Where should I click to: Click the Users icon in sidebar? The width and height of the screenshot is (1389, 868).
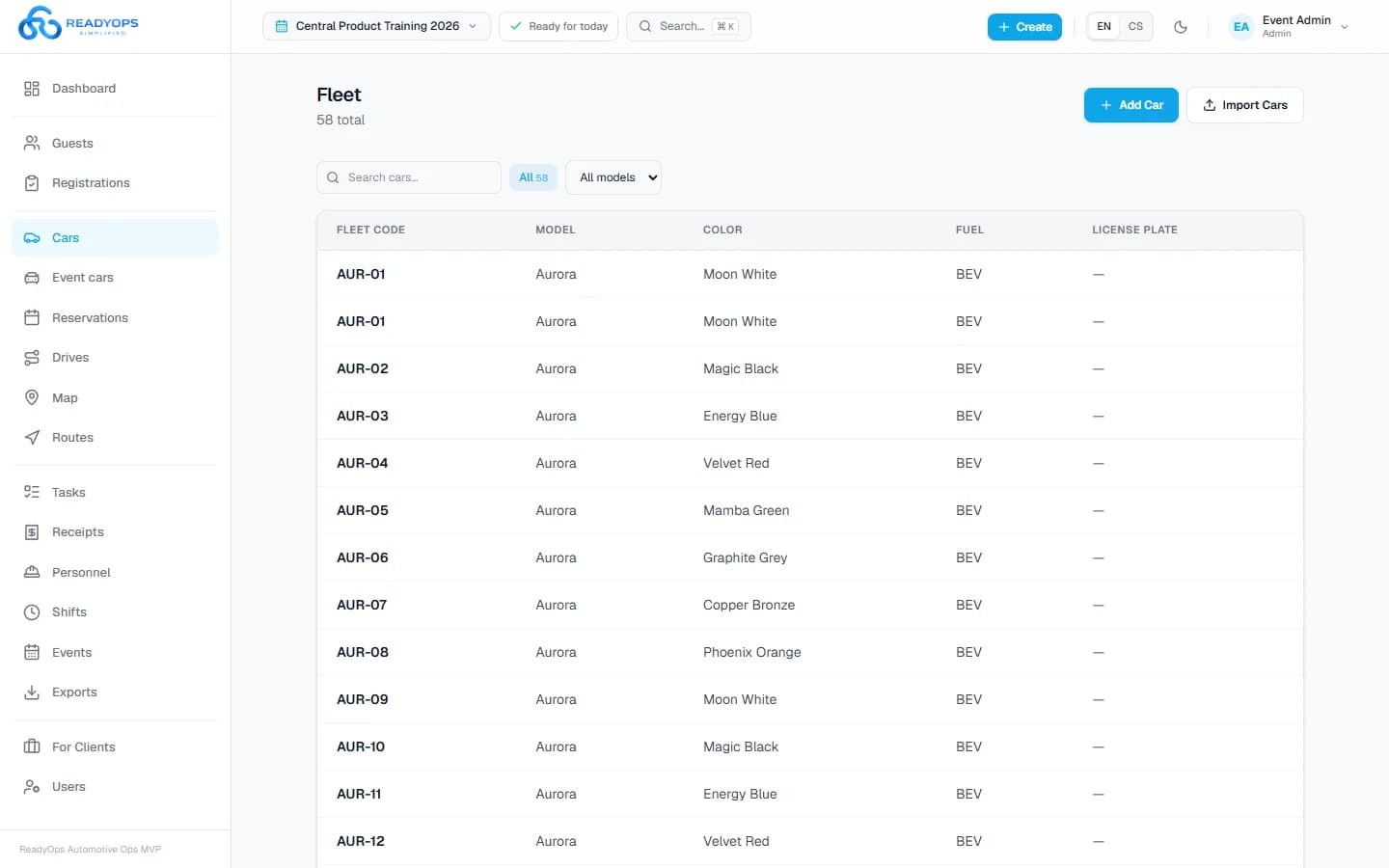click(32, 787)
